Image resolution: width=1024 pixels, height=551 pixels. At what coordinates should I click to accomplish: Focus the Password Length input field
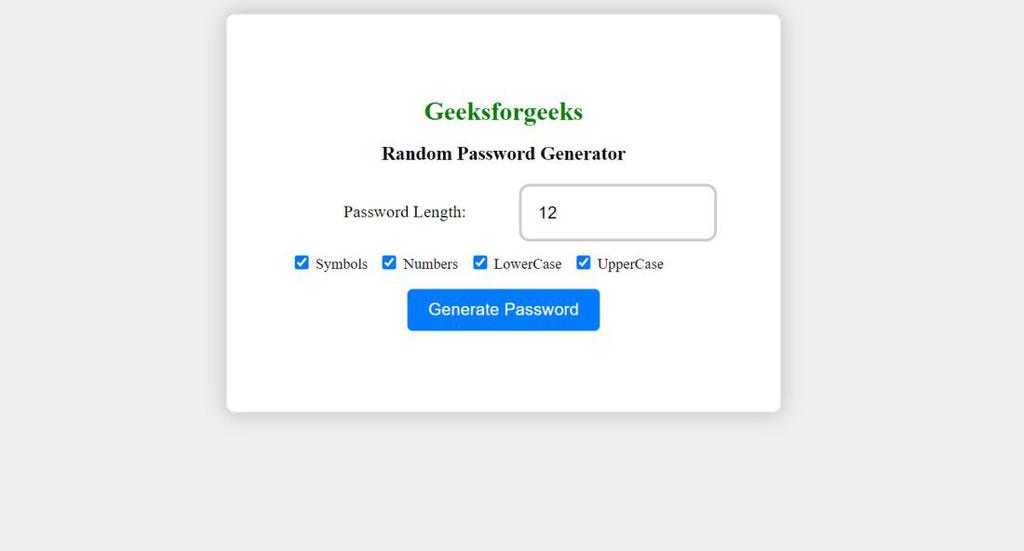click(618, 212)
